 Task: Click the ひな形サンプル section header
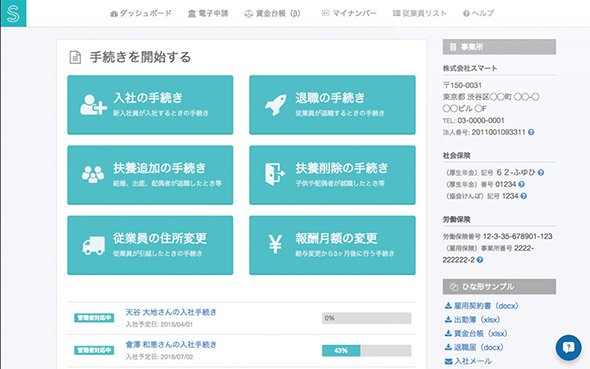(x=499, y=287)
